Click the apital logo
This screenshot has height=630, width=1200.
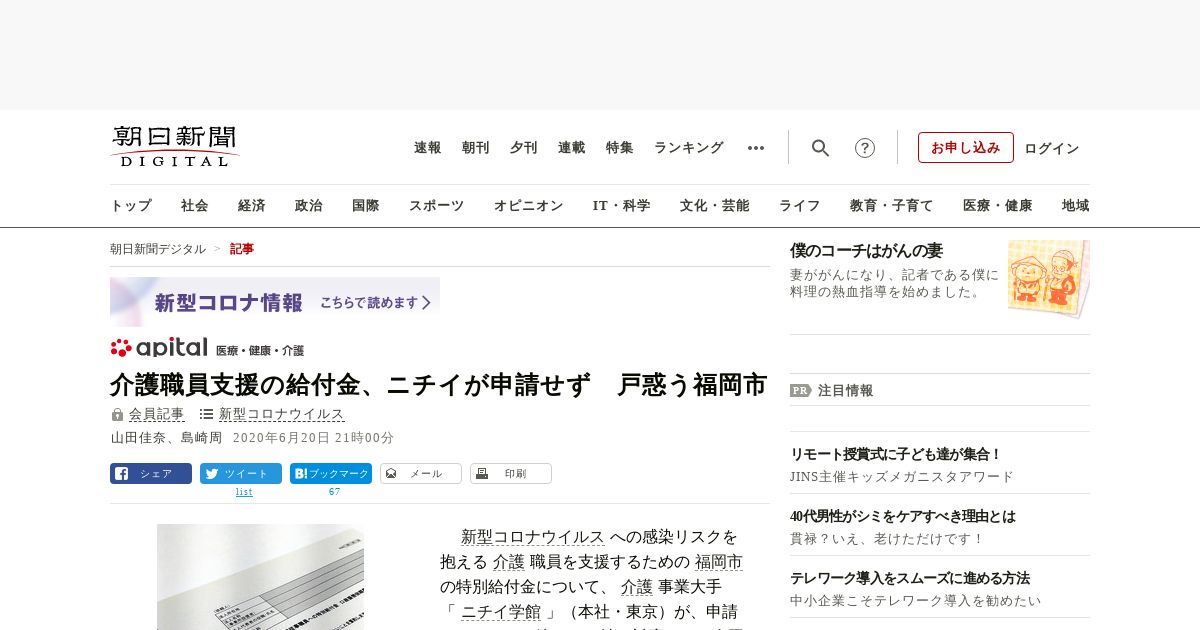point(159,347)
